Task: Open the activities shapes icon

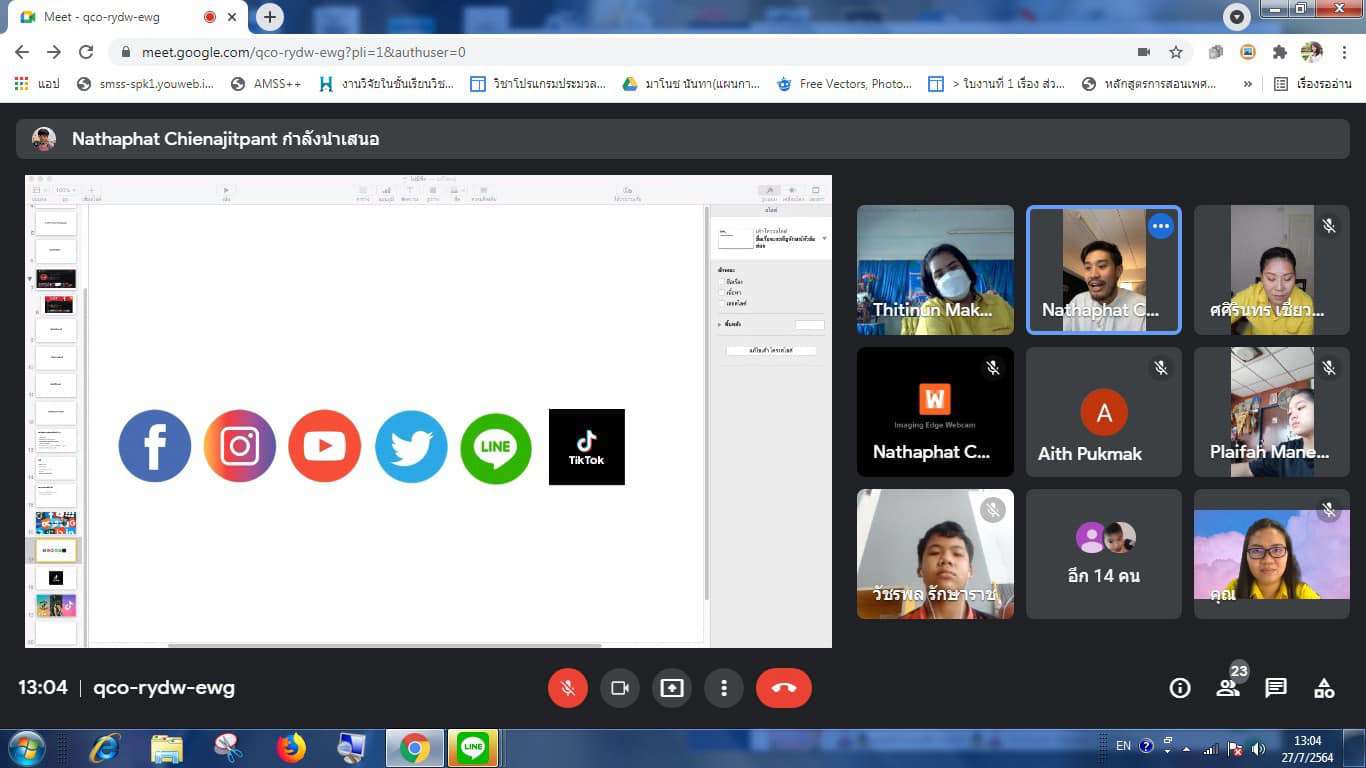Action: coord(1324,688)
